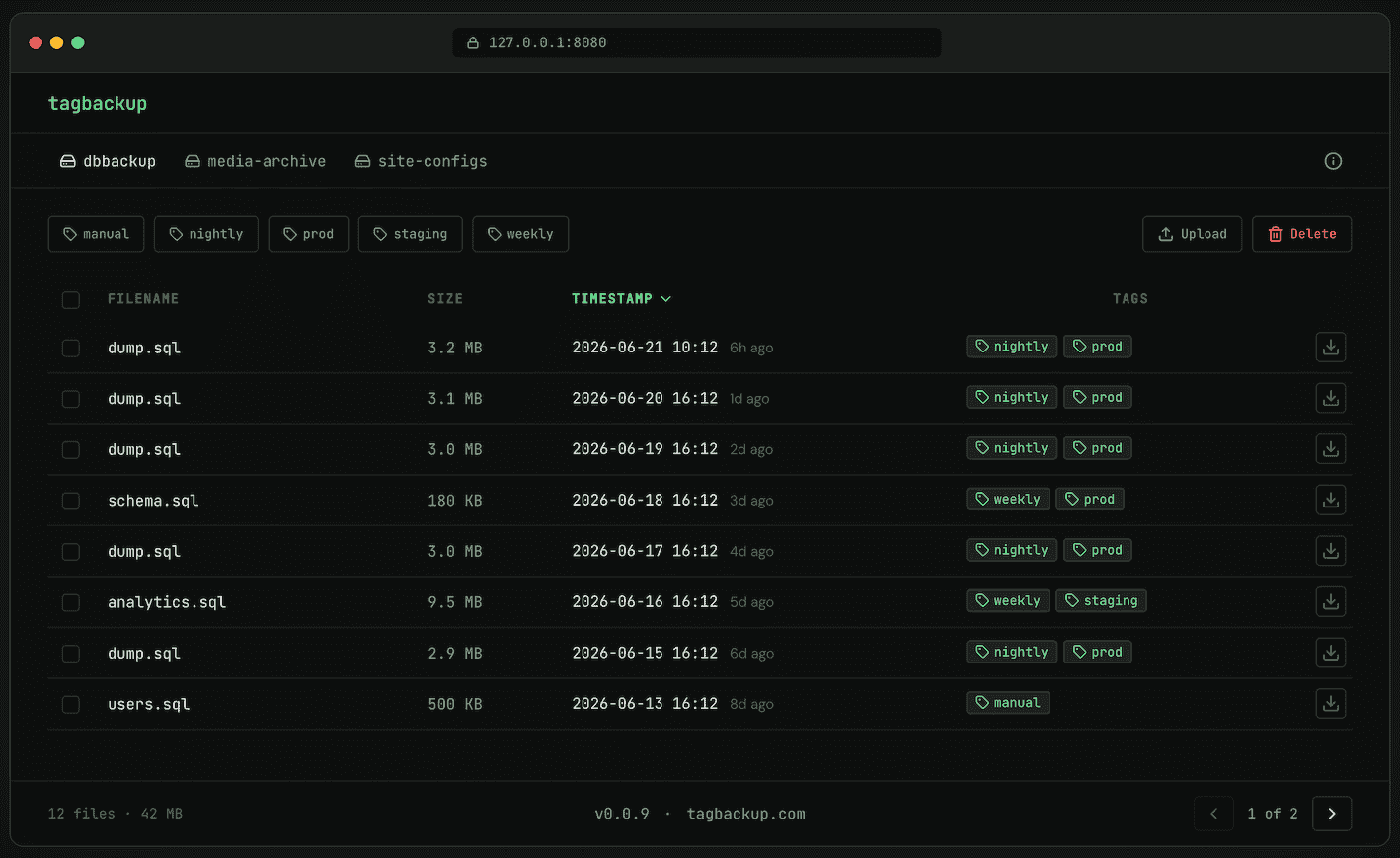Sort by the Filename column

click(143, 298)
